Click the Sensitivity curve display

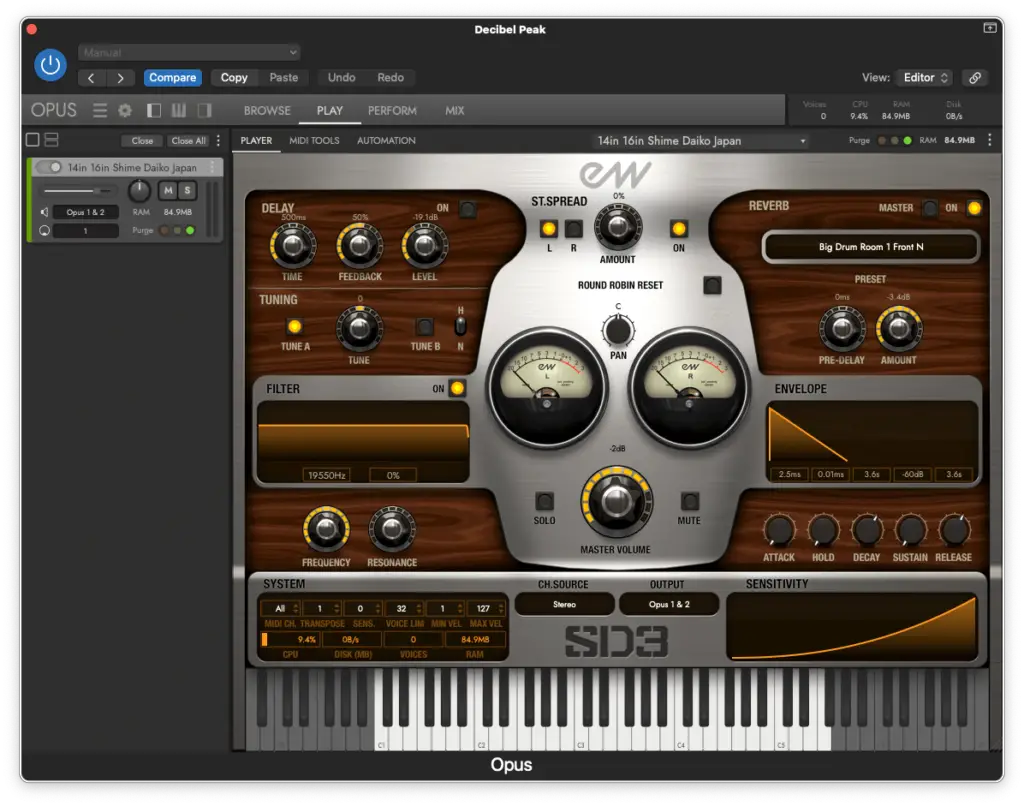coord(852,627)
